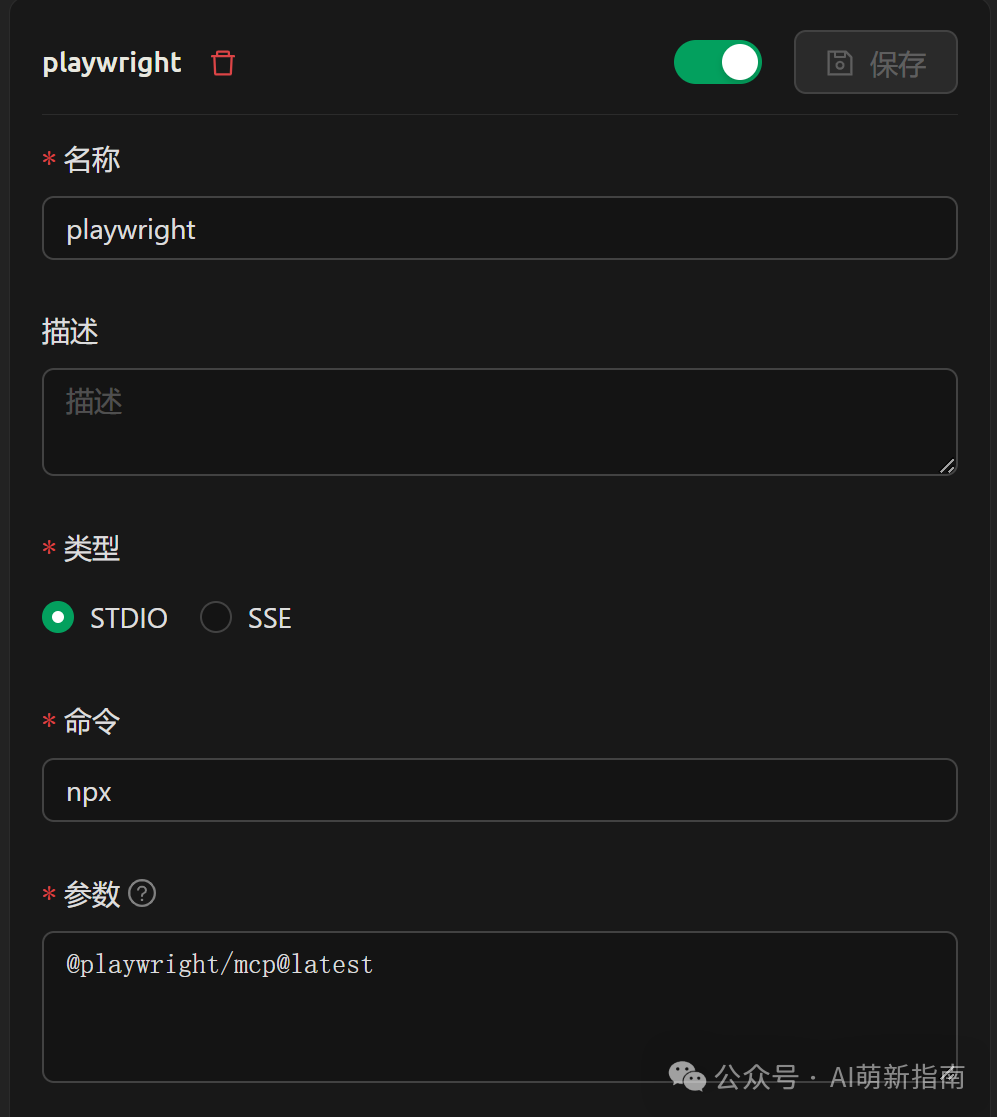
Task: Click the 公众号 AI萌新指南 watermark text
Action: (839, 1077)
